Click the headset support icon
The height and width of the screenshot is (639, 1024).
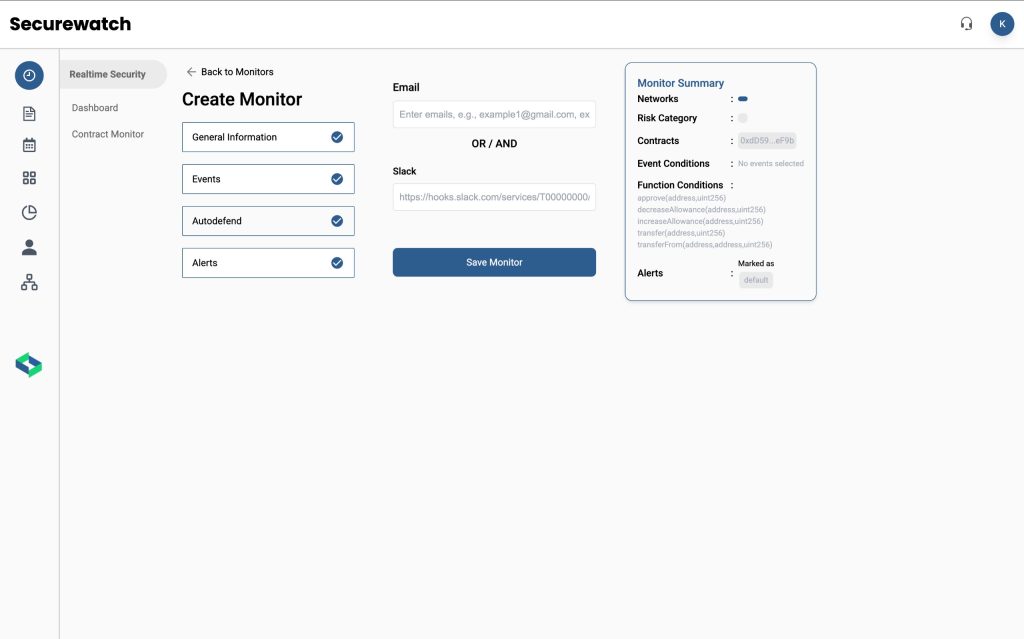coord(966,24)
